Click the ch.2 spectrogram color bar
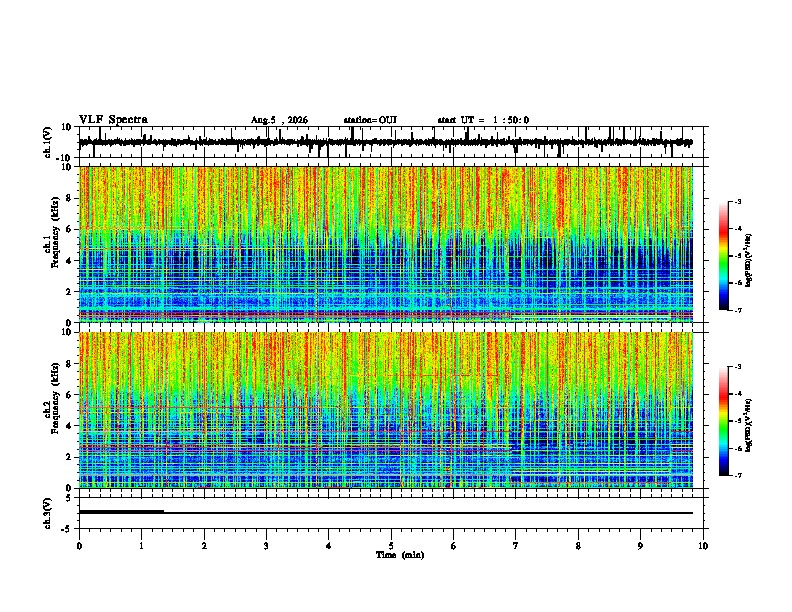This screenshot has height=612, width=792. coord(724,421)
